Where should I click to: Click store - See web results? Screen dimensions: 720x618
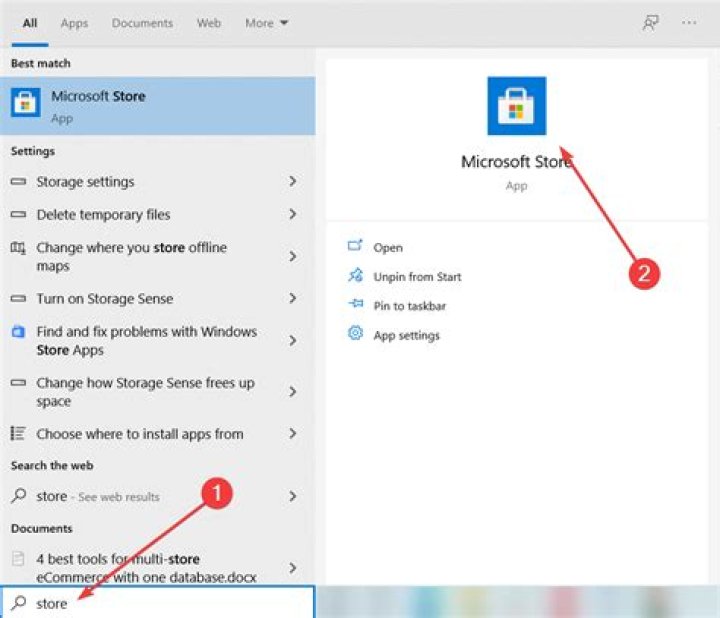[x=158, y=496]
